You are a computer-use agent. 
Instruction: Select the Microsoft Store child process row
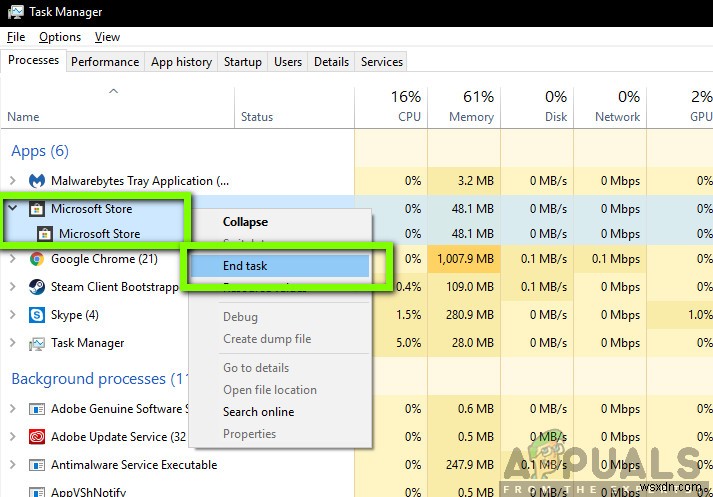point(99,234)
